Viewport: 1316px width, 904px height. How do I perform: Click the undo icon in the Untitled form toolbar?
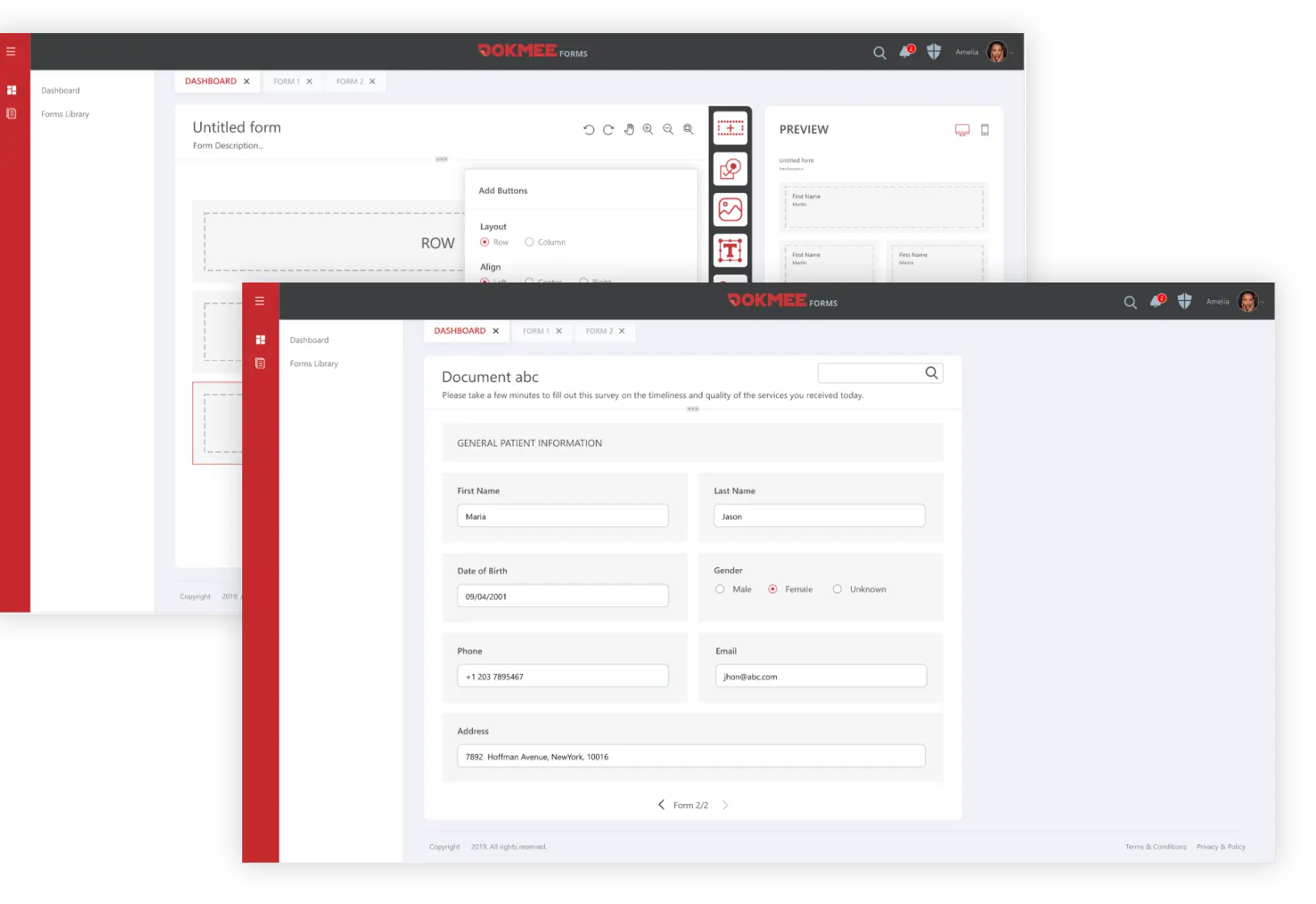(x=589, y=129)
